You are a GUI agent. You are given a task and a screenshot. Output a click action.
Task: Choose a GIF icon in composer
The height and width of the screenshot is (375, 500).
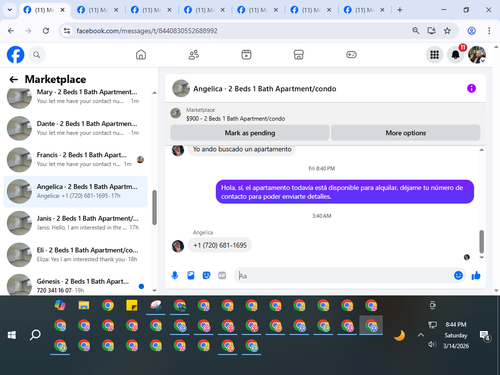pos(222,275)
